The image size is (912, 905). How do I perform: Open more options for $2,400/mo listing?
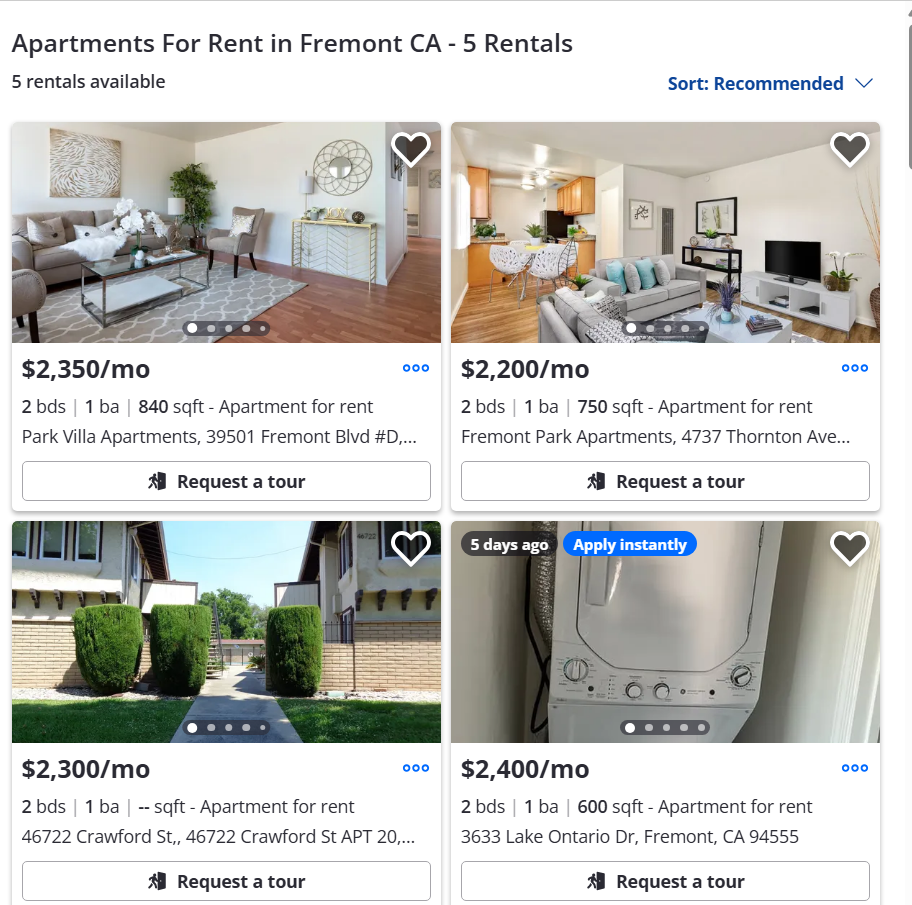click(855, 768)
